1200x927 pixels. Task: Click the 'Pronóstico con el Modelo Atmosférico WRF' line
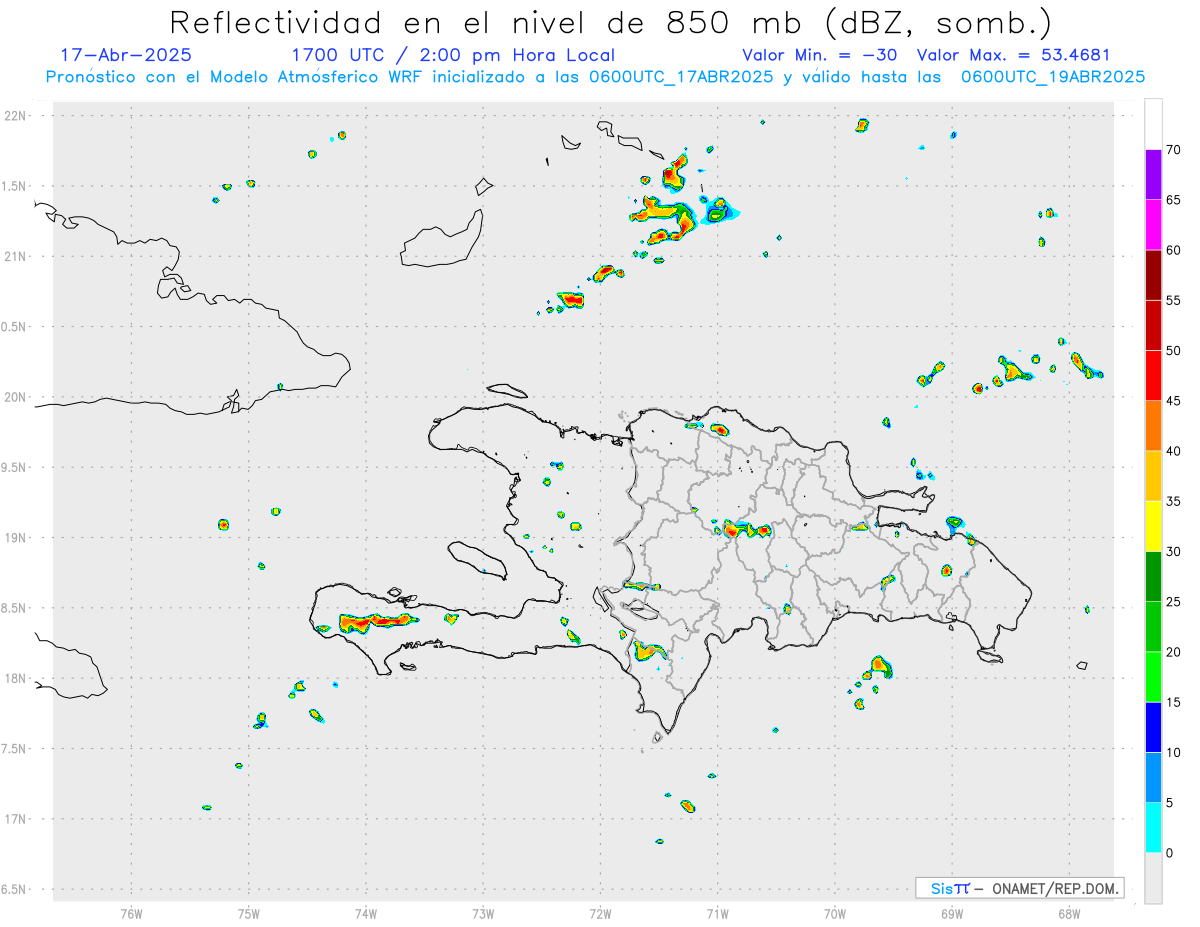click(x=596, y=77)
